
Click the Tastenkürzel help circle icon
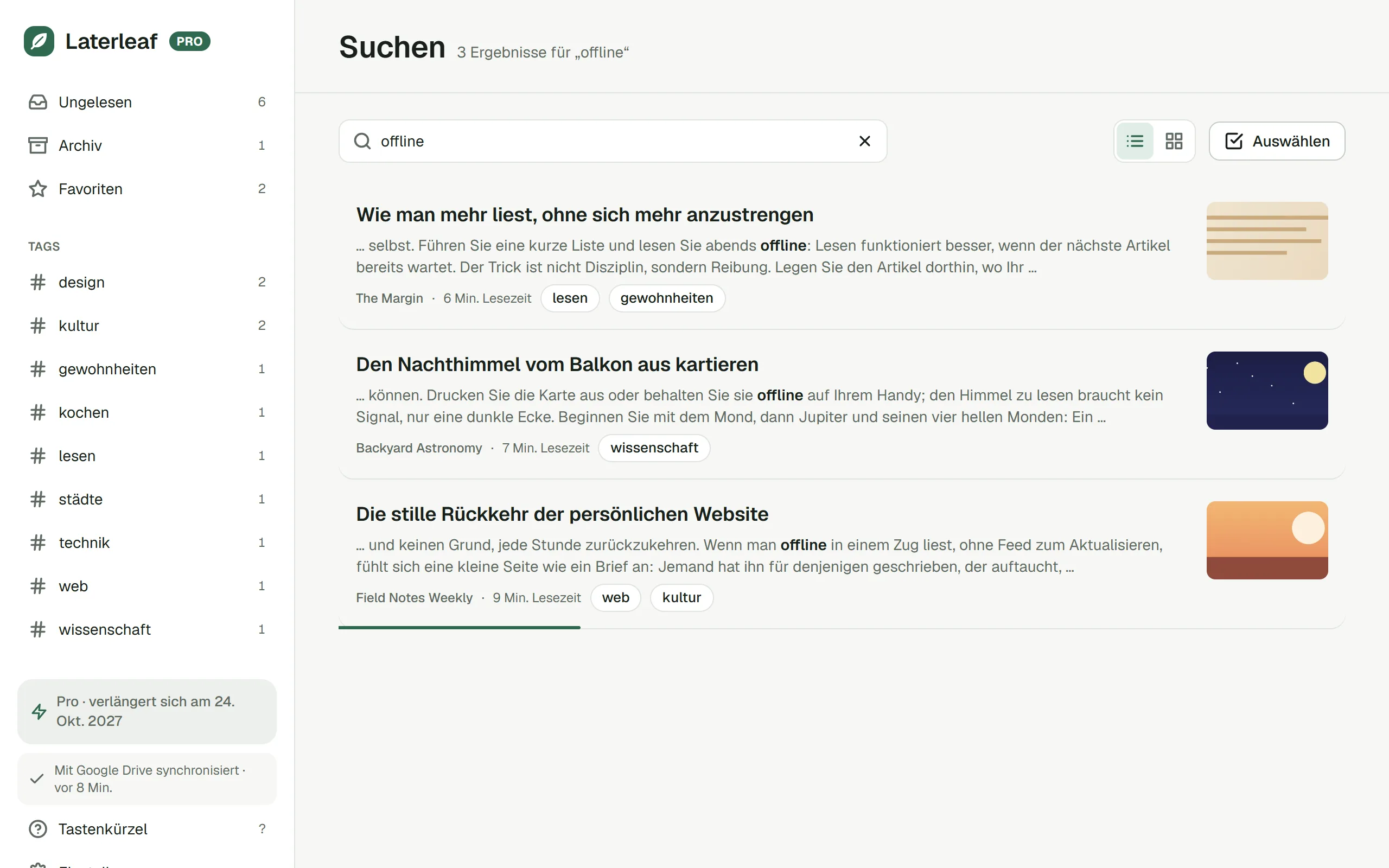click(38, 829)
